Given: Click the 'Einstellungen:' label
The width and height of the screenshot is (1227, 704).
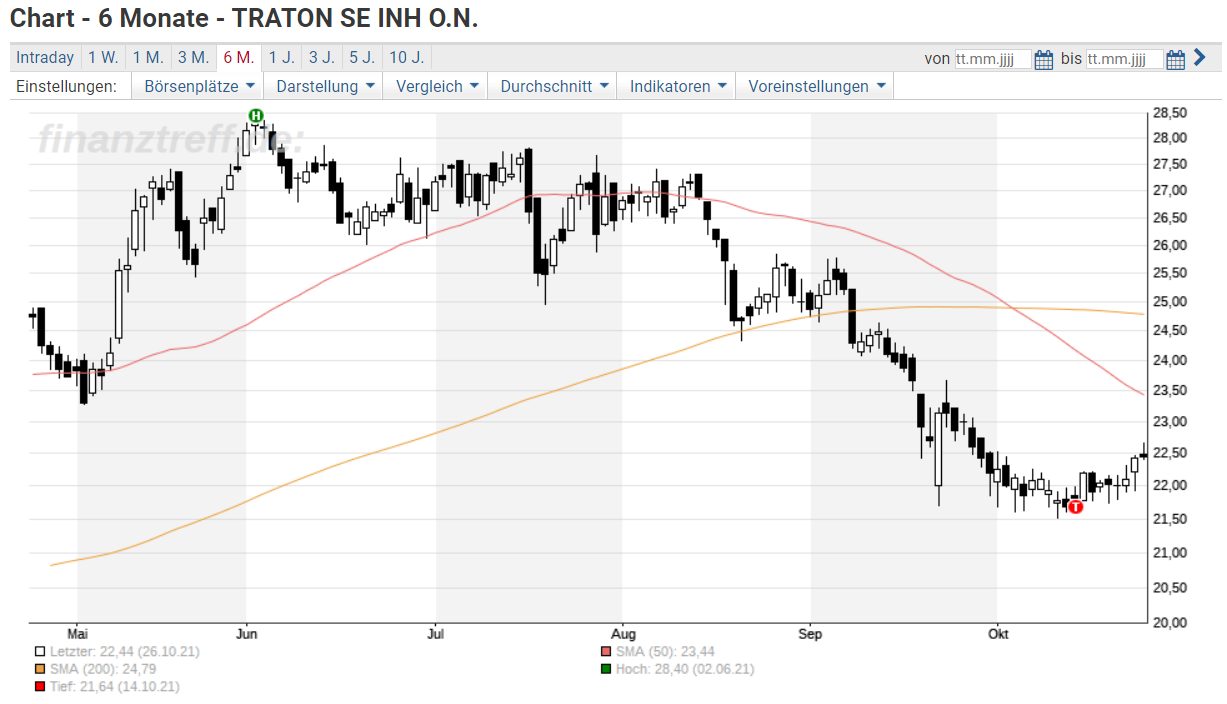Looking at the screenshot, I should [x=67, y=86].
